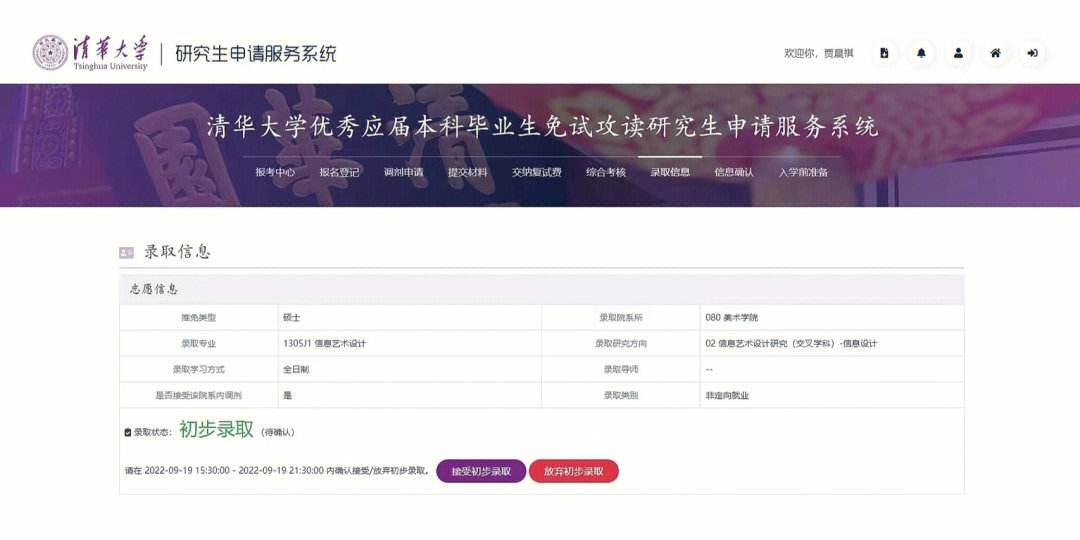Click the 志愿信息 section header
This screenshot has width=1080, height=540.
(x=541, y=289)
